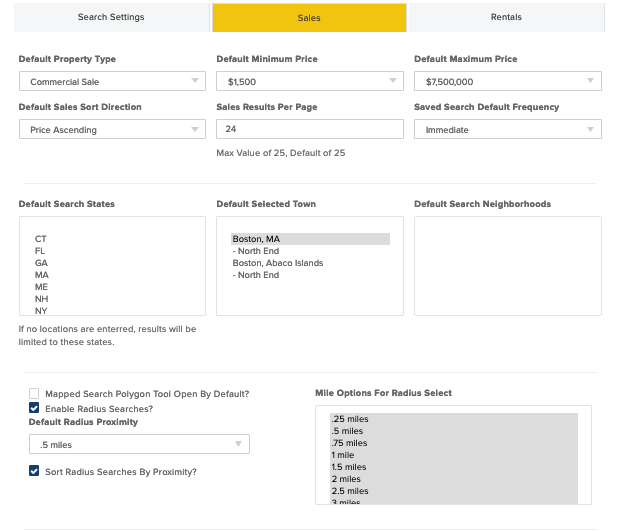633x532 pixels.
Task: Select 1 mile radius option
Action: [x=454, y=455]
